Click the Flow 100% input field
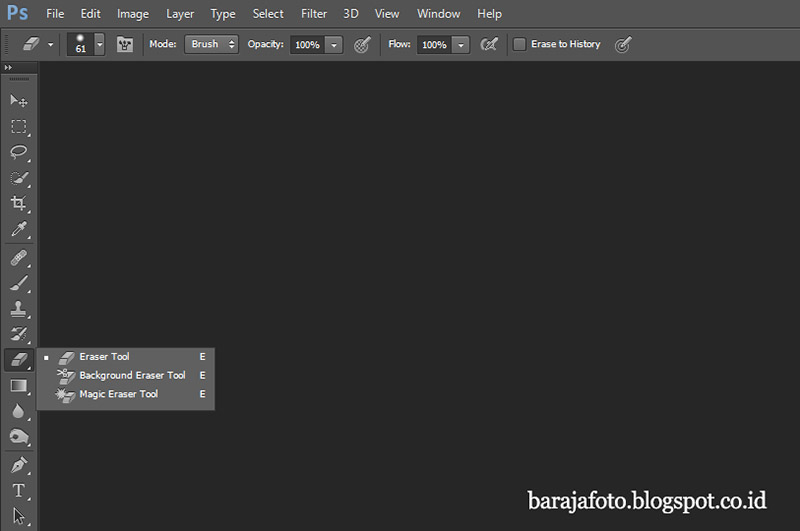Viewport: 800px width, 531px height. (x=435, y=45)
